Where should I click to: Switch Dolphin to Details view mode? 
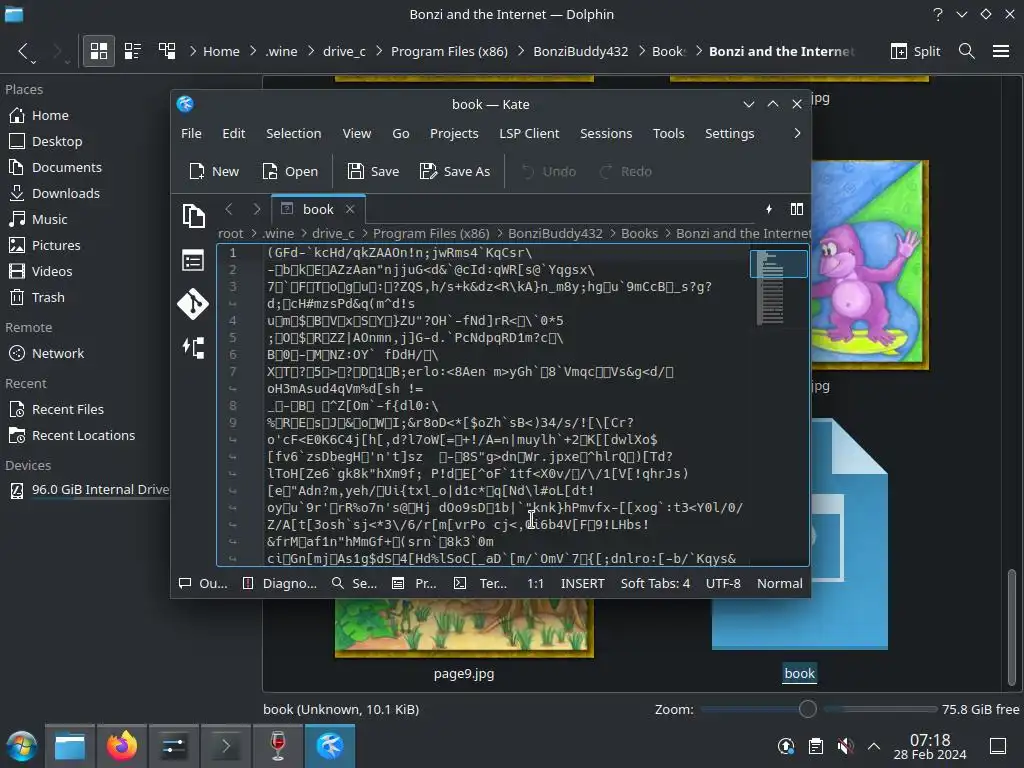[x=167, y=51]
